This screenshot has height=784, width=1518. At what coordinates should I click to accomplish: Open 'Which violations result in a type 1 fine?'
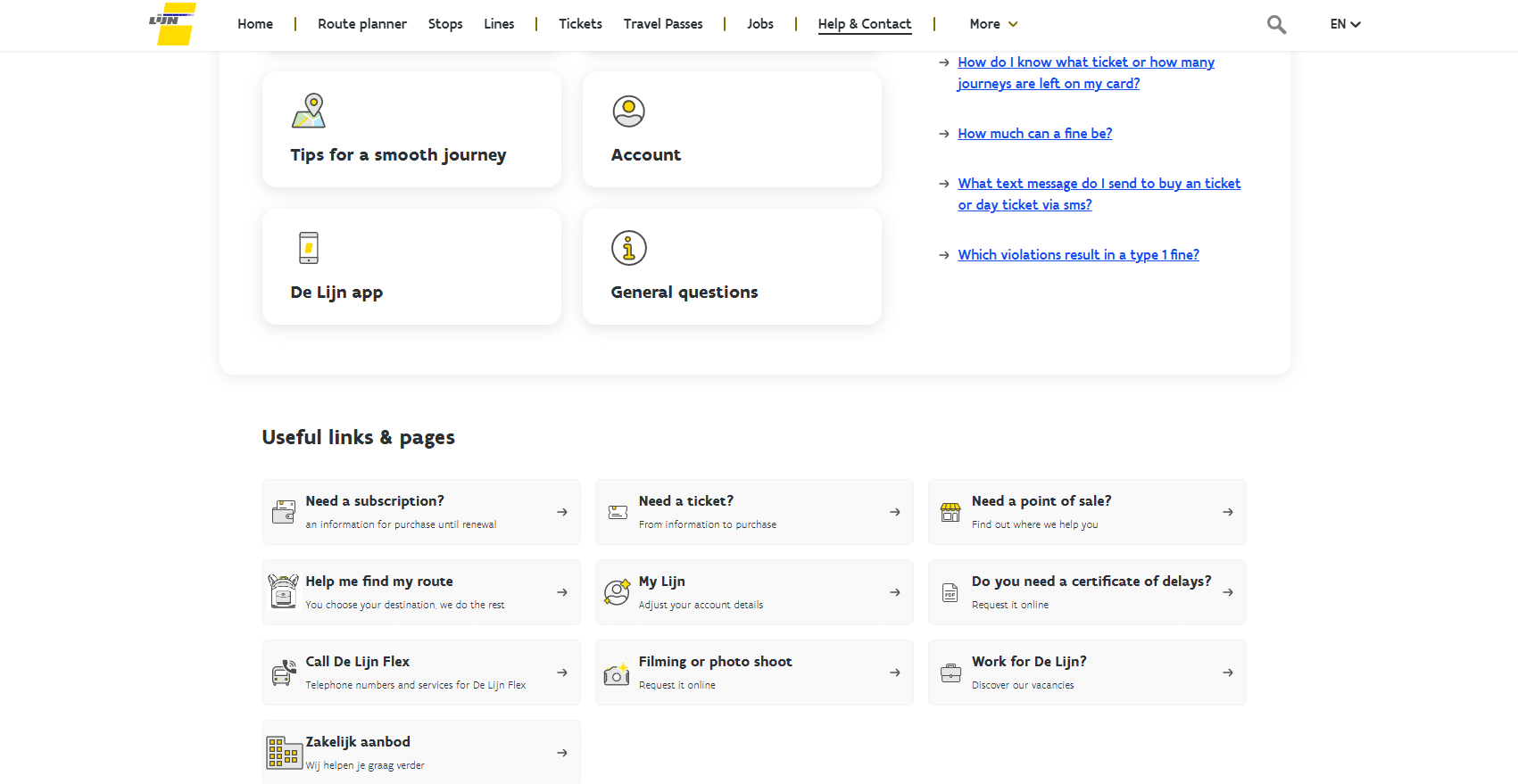(1078, 255)
